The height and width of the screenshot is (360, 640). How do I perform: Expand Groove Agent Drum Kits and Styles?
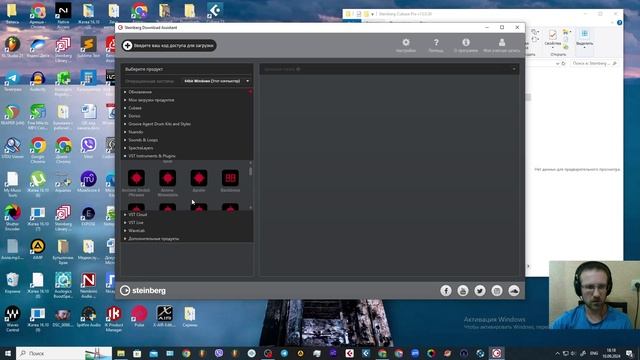[159, 124]
